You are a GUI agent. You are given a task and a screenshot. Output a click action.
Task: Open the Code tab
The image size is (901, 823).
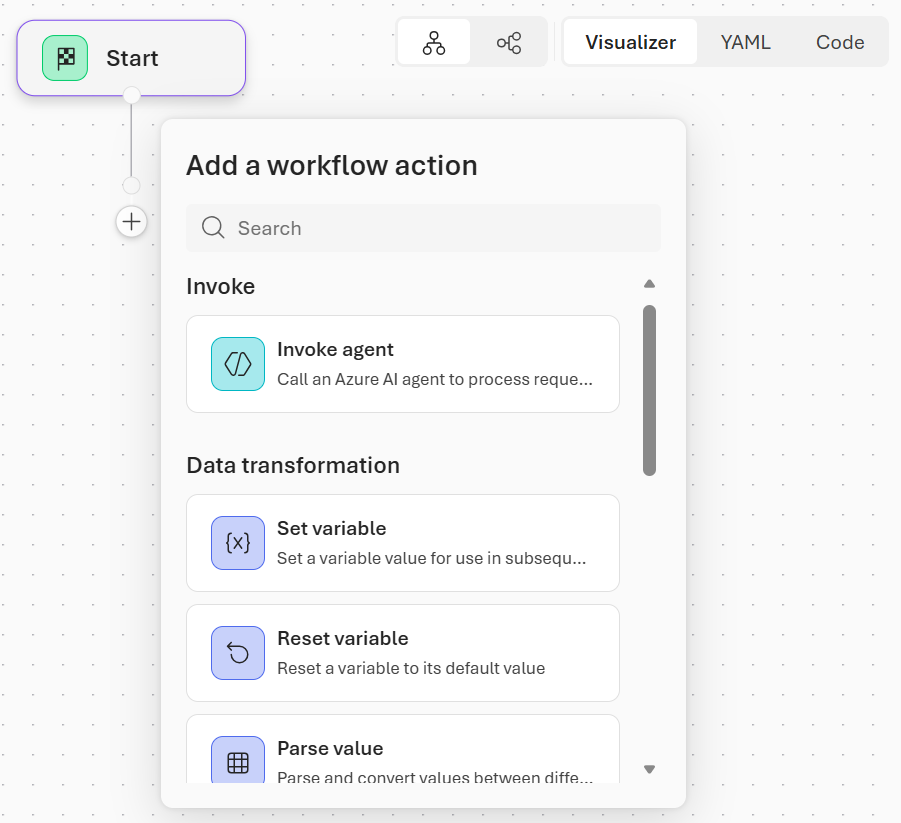pyautogui.click(x=839, y=42)
